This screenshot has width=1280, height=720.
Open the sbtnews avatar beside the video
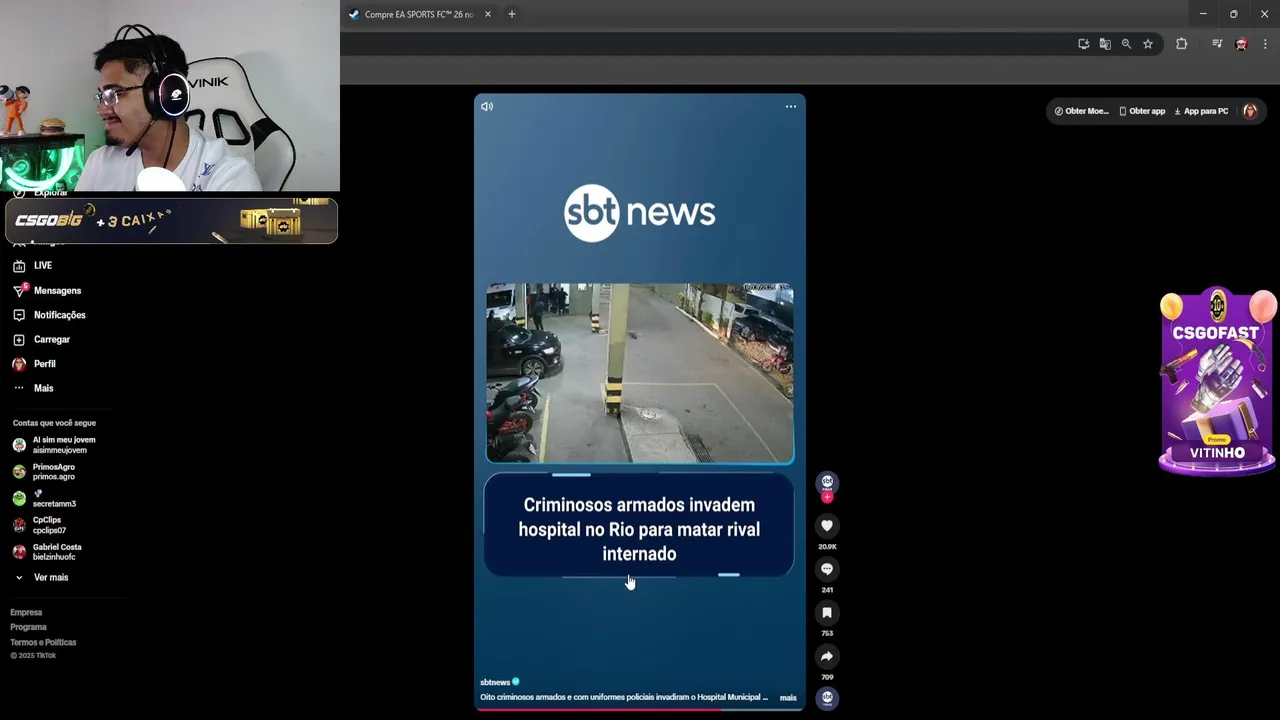point(827,482)
